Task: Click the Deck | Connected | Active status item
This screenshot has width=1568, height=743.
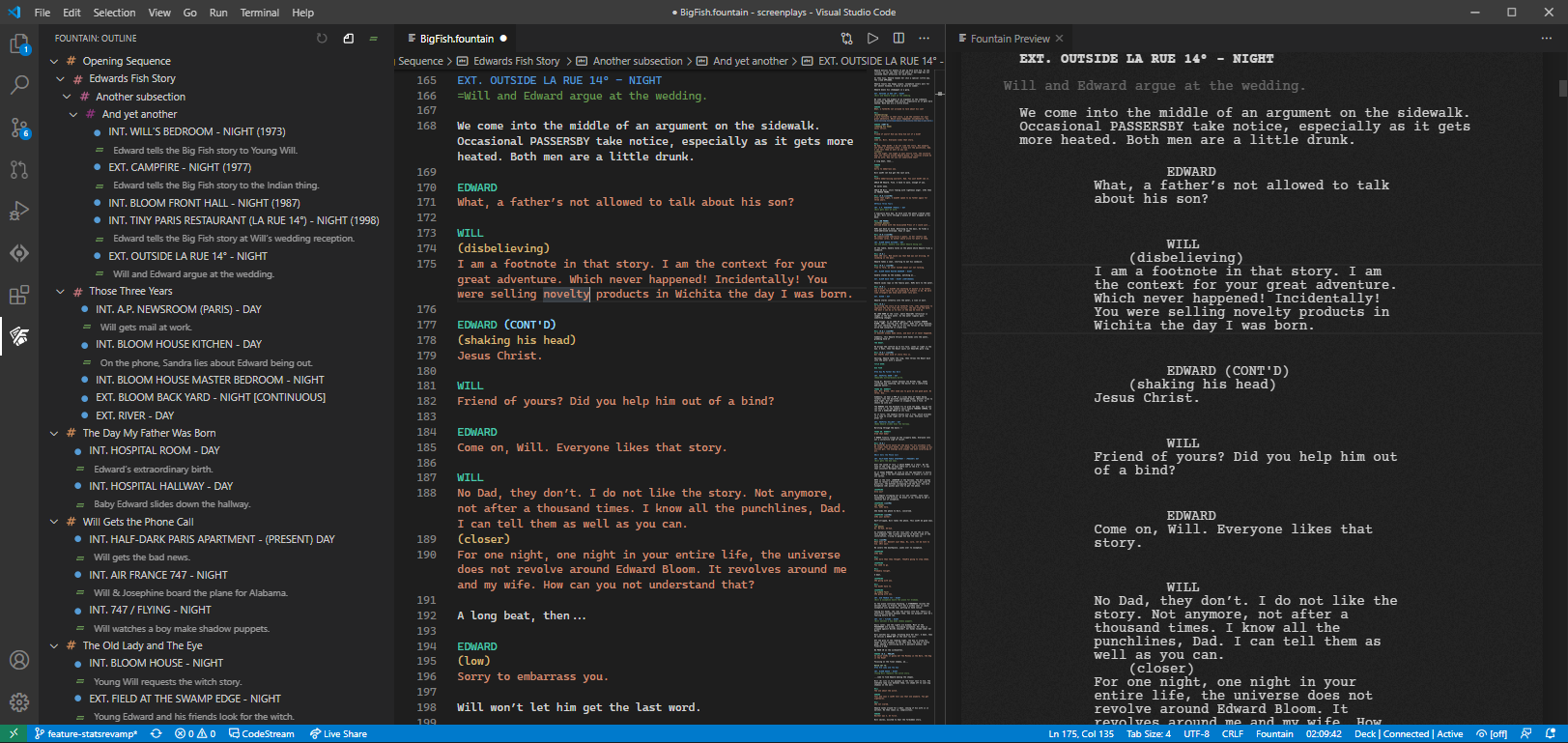Action: pos(1409,734)
